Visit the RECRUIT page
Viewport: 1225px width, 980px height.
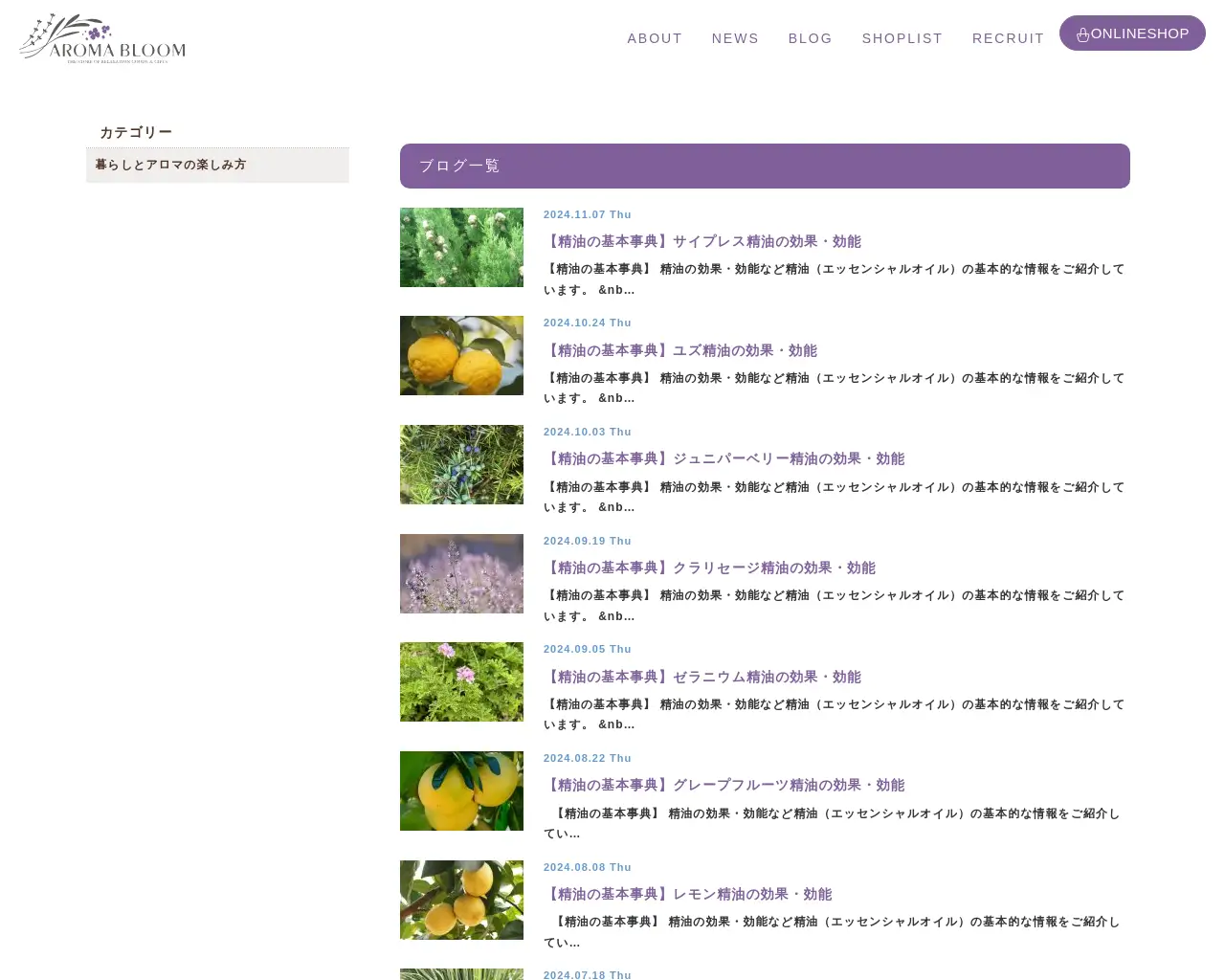[1008, 38]
